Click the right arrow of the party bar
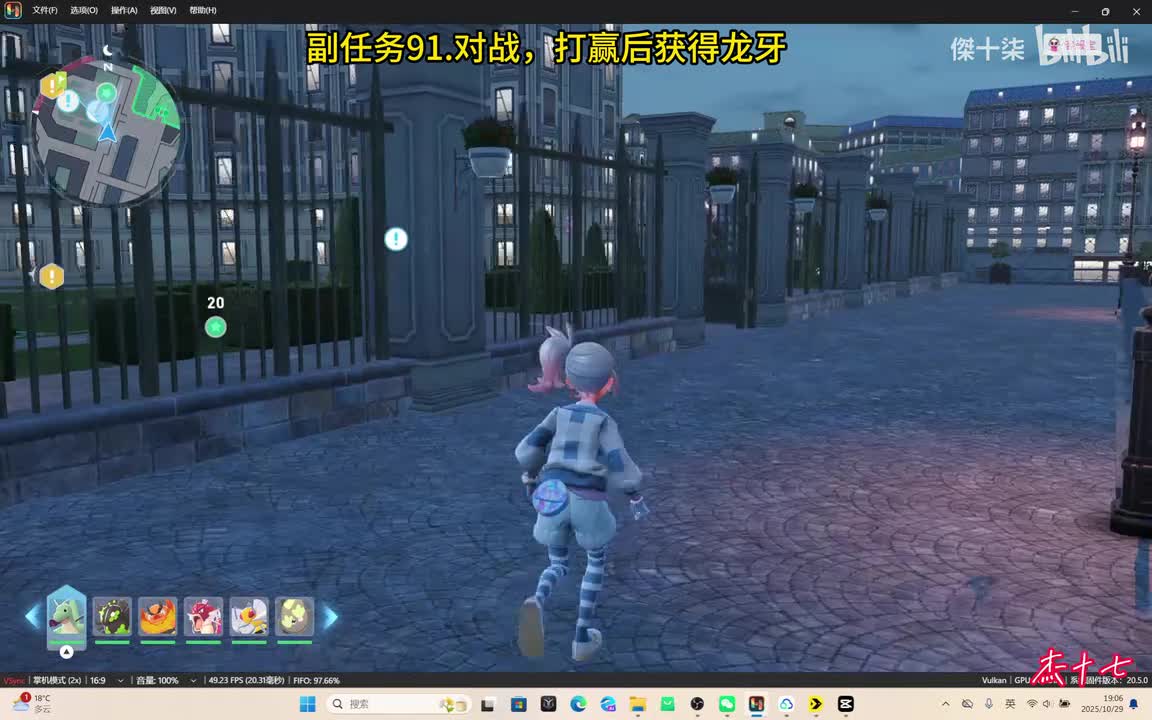 331,616
